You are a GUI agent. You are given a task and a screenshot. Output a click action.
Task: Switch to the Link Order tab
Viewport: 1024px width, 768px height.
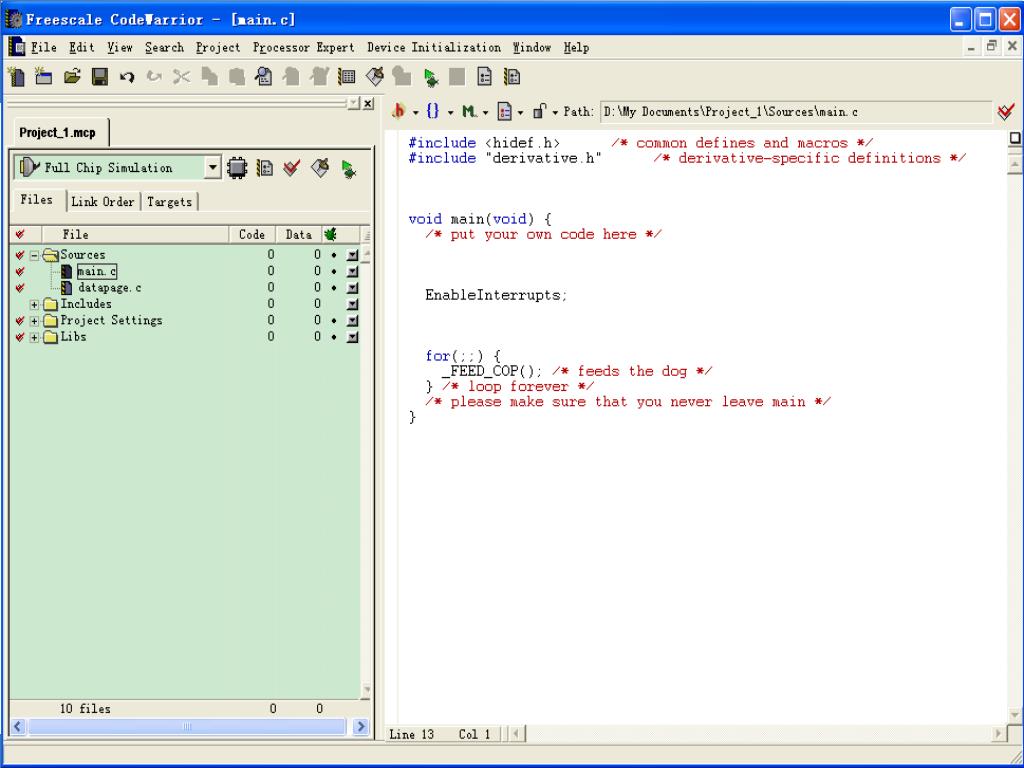point(103,202)
